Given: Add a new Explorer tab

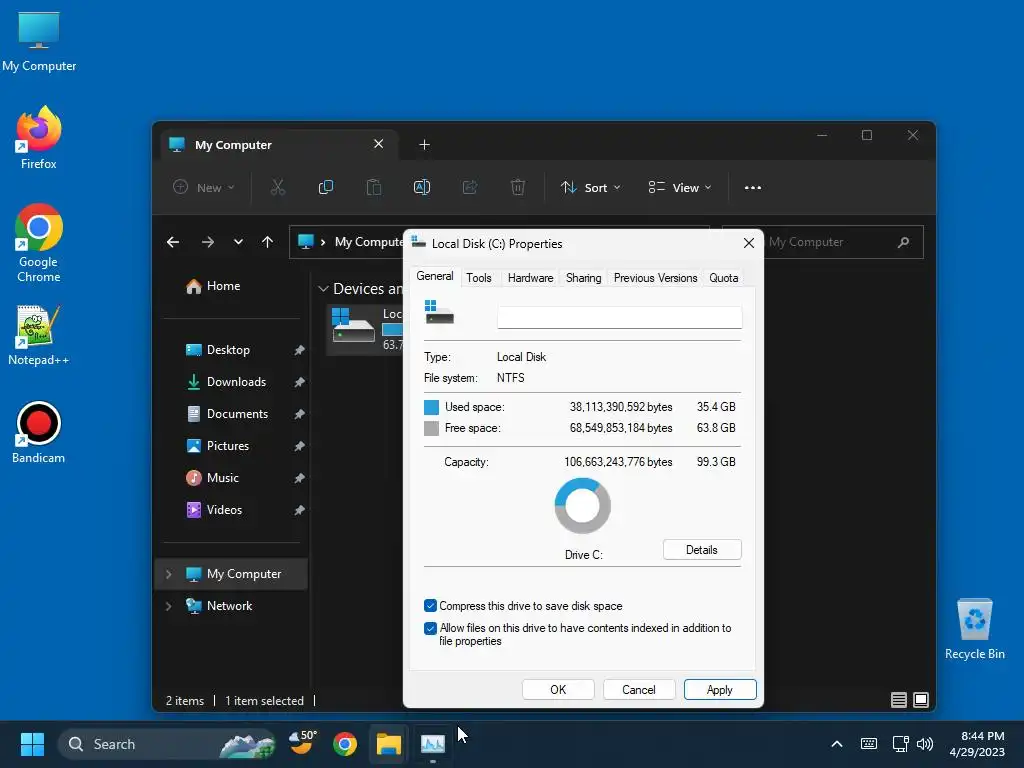Looking at the screenshot, I should [424, 144].
